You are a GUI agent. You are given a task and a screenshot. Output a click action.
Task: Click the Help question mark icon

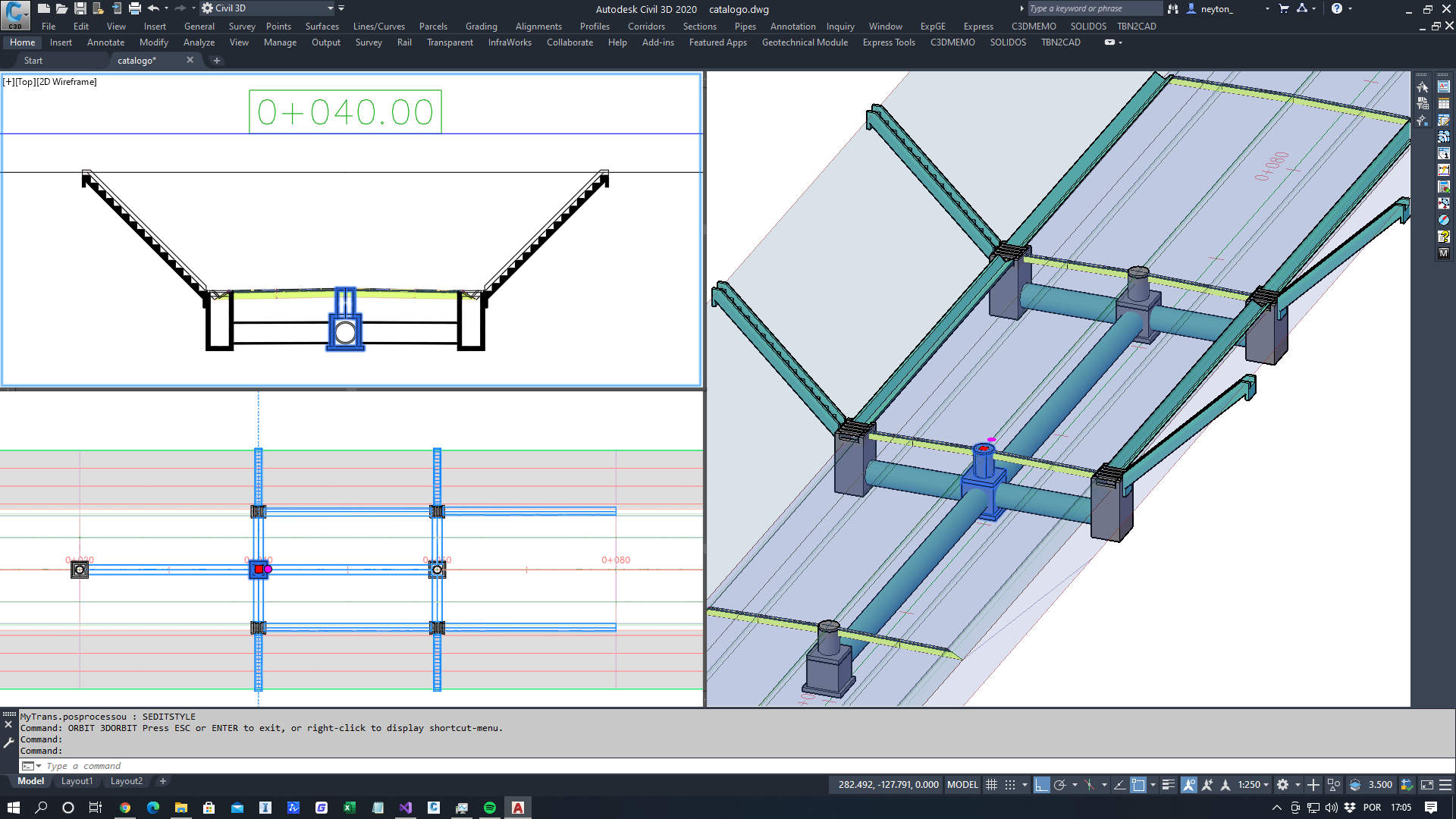click(x=1336, y=8)
